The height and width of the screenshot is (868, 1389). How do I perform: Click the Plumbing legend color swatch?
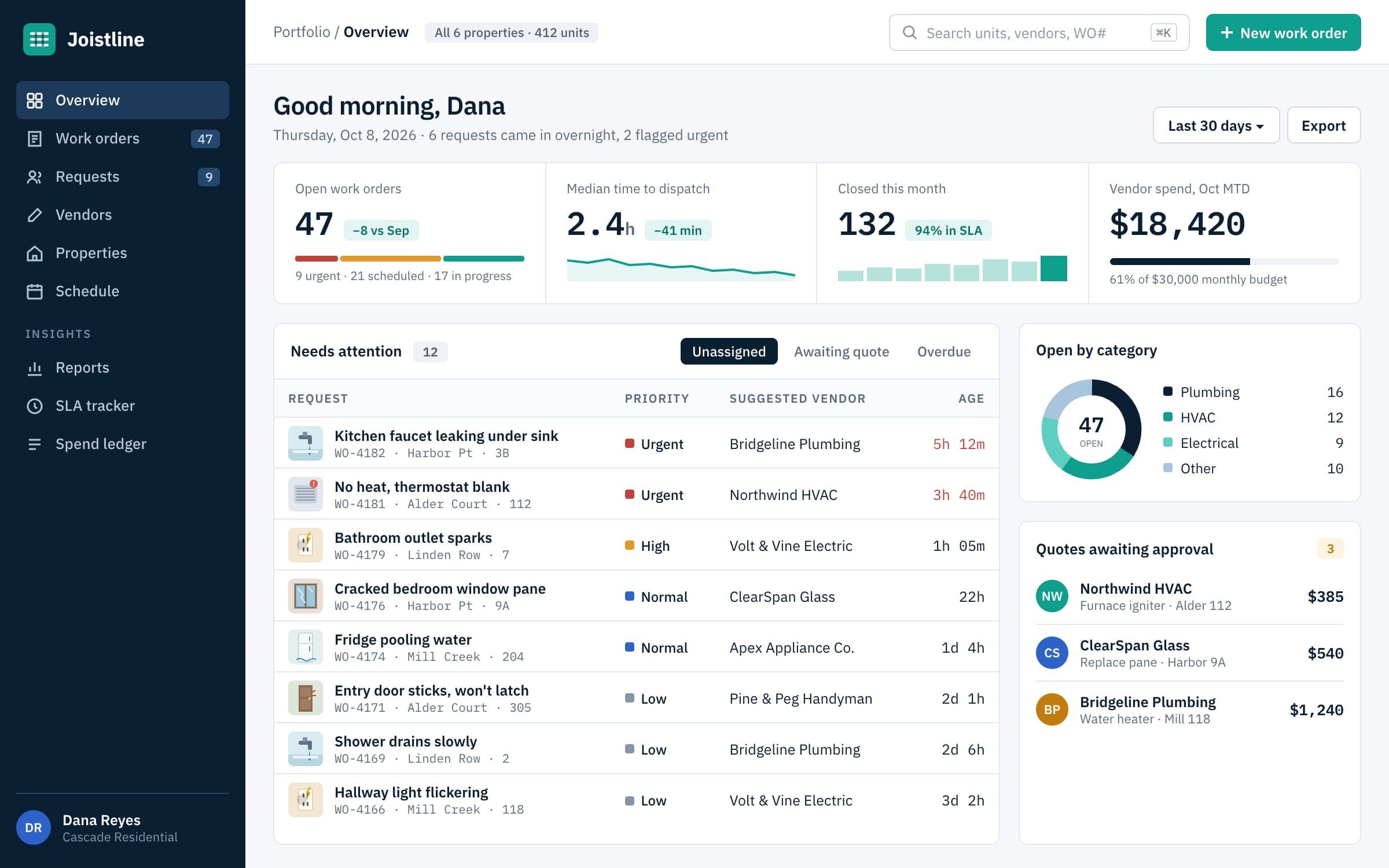[x=1168, y=391]
